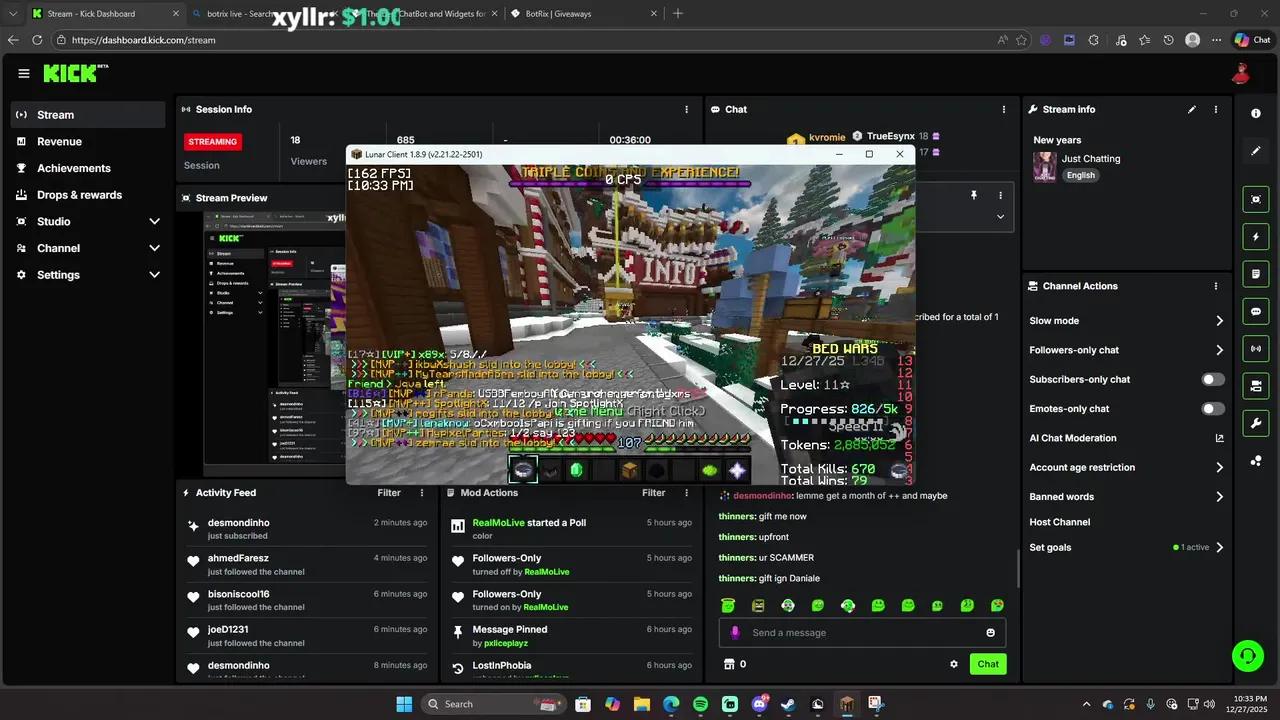Open Set goals settings

(1127, 548)
